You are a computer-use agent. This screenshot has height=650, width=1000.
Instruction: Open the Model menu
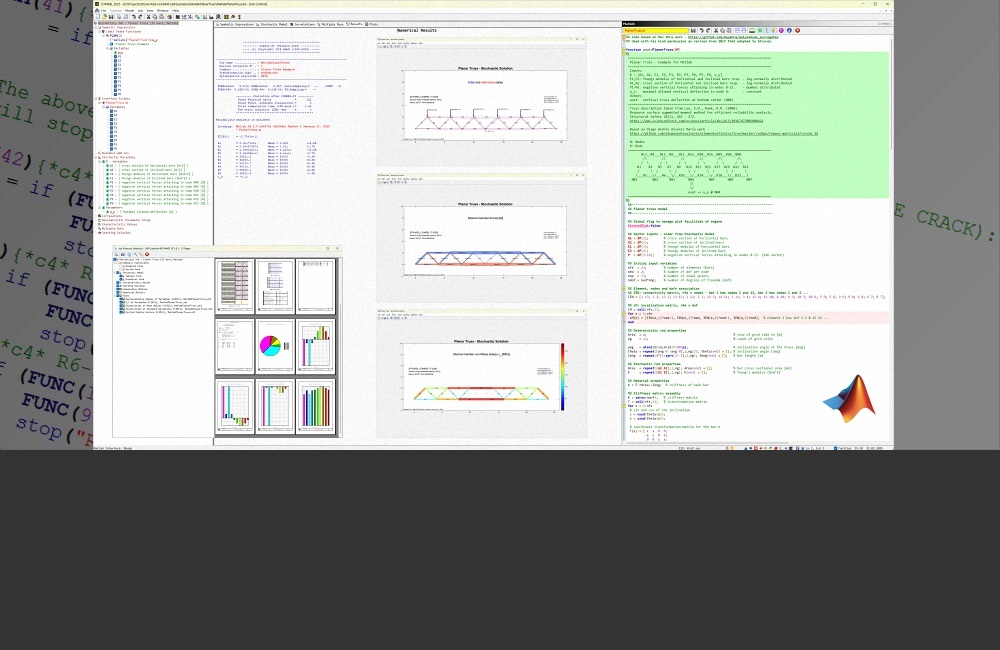click(129, 11)
